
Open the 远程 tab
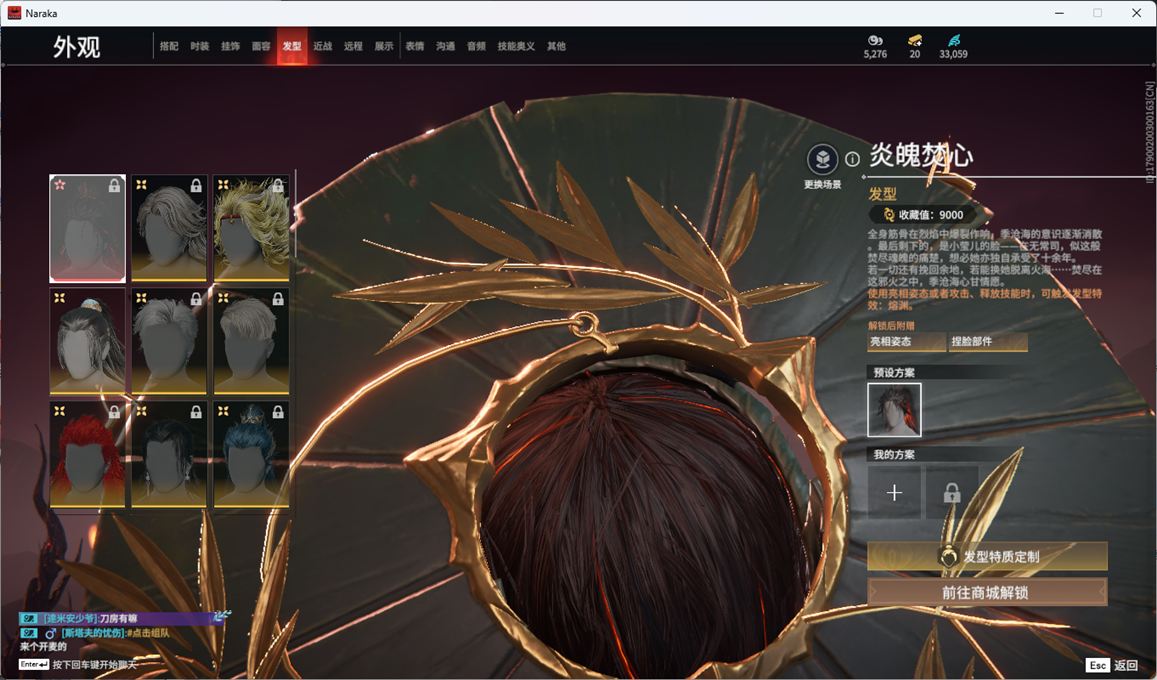point(353,46)
